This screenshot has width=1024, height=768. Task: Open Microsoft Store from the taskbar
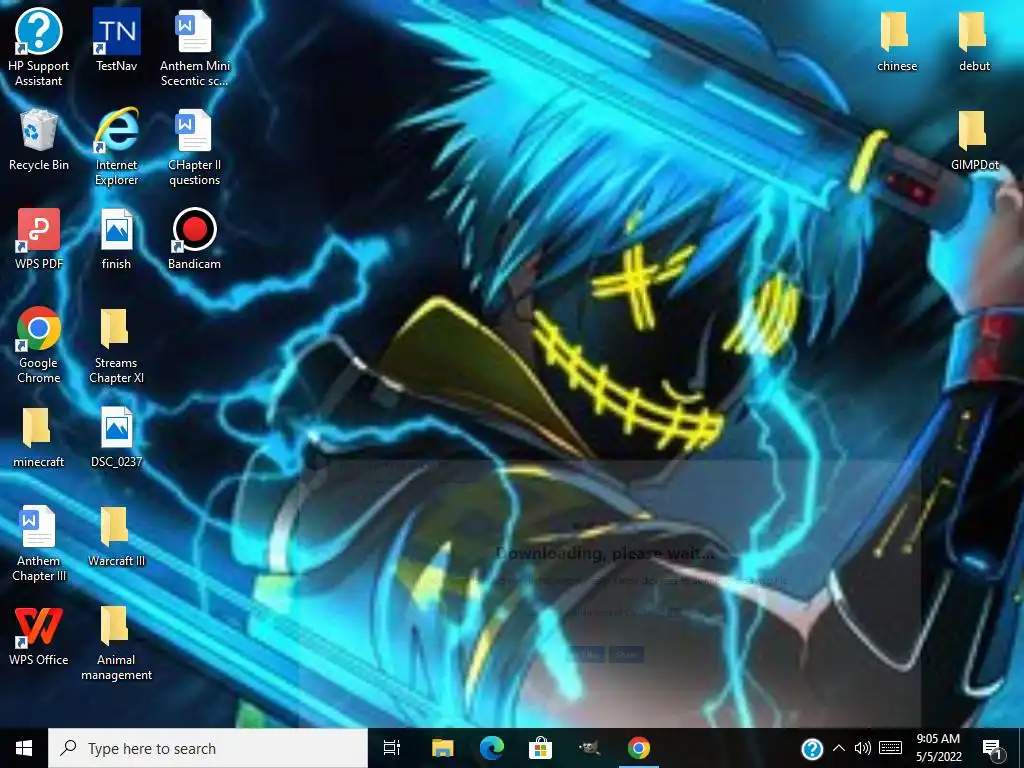point(541,748)
